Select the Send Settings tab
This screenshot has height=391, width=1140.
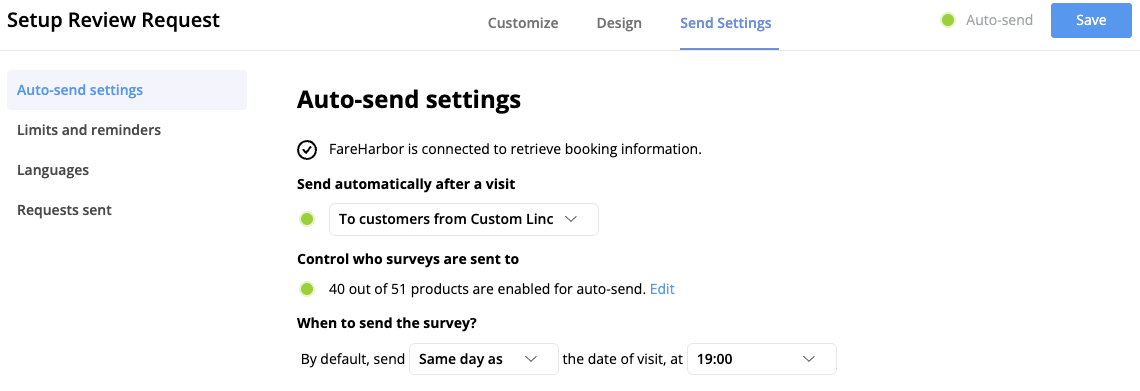pyautogui.click(x=726, y=23)
